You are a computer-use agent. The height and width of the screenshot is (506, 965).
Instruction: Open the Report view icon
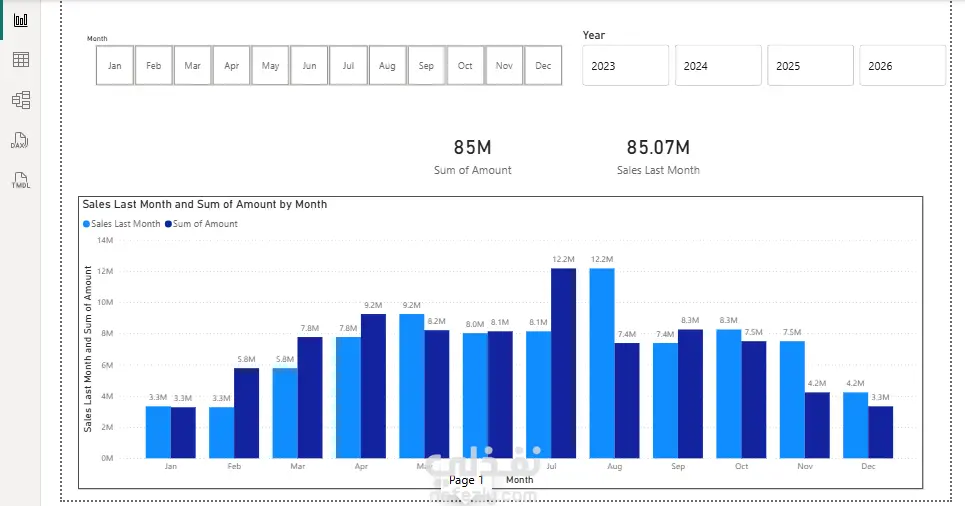coord(20,20)
